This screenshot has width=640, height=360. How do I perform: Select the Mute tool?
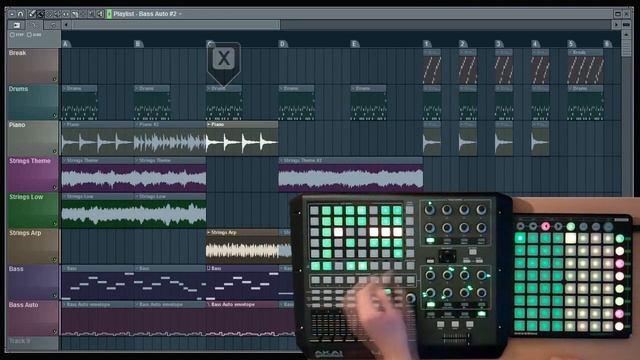click(58, 14)
